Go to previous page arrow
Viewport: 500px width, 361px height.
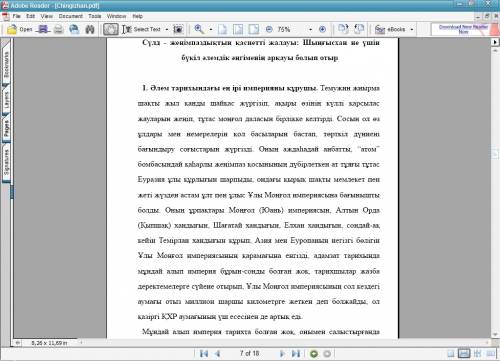point(218,353)
